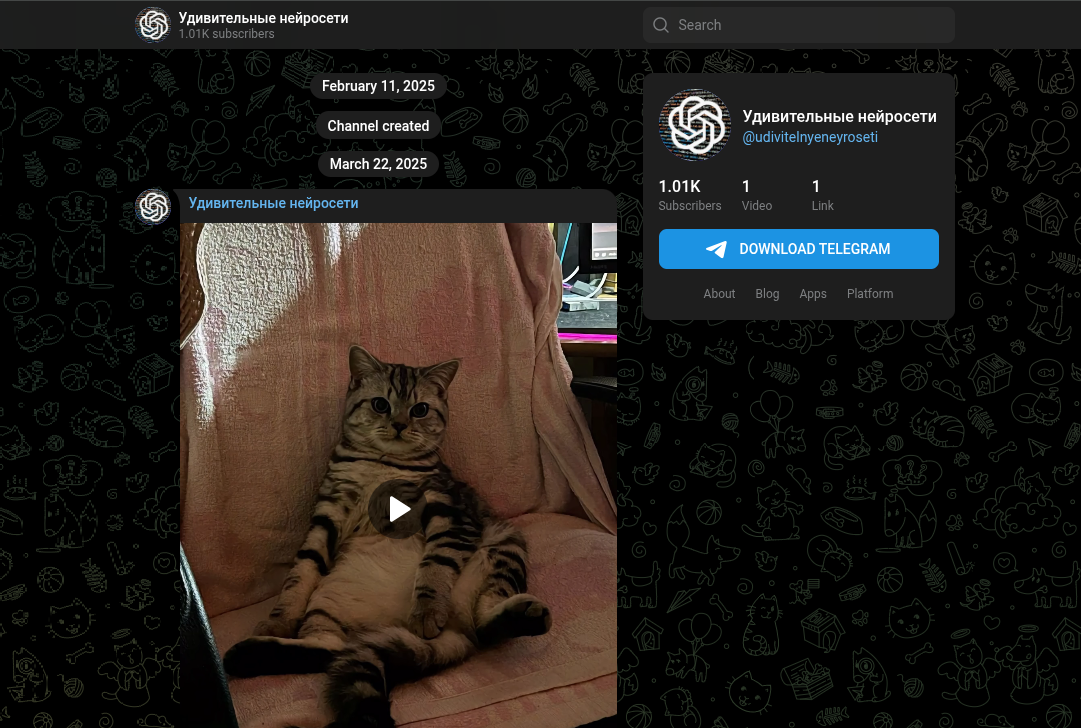Click the paper plane icon on the download button
Viewport: 1081px width, 728px height.
click(716, 249)
